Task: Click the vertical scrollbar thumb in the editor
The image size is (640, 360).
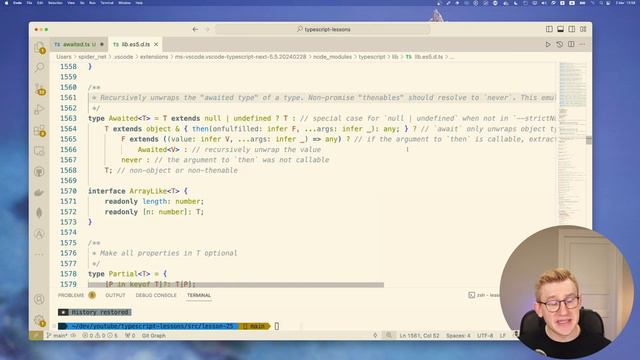Action: click(589, 140)
